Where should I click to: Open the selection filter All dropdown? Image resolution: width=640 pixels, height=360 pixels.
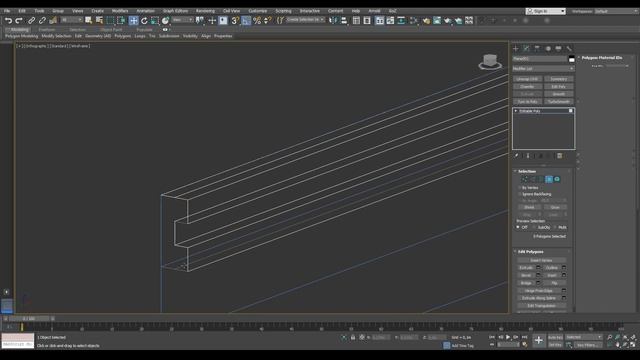71,20
